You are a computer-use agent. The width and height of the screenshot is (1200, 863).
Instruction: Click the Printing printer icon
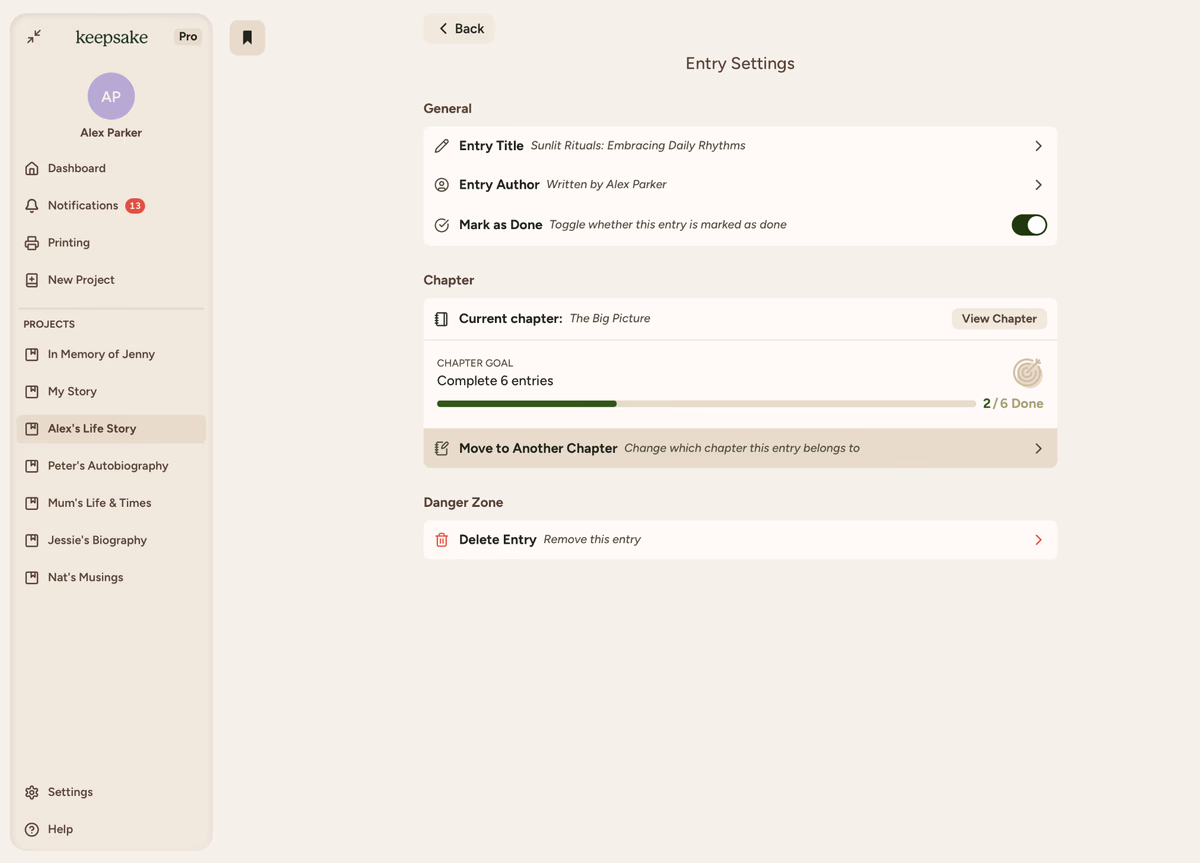[x=32, y=243]
